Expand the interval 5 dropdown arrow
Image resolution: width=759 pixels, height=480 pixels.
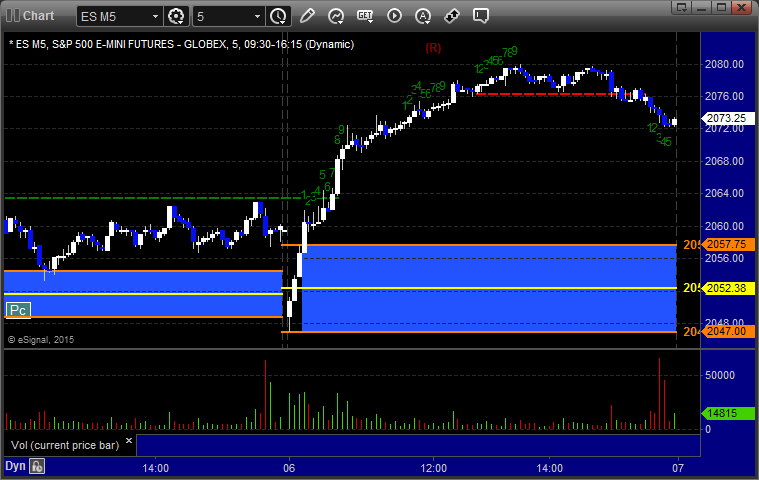coord(258,16)
